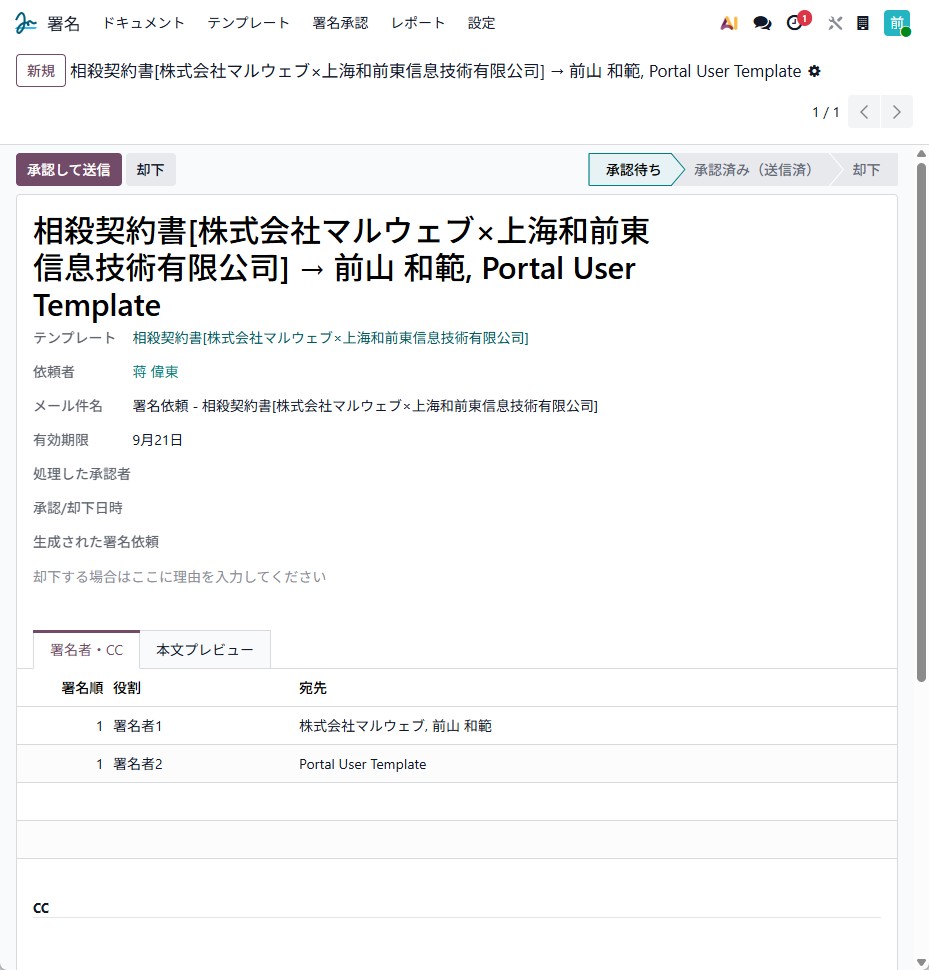Select the 却下 status stage

(866, 170)
